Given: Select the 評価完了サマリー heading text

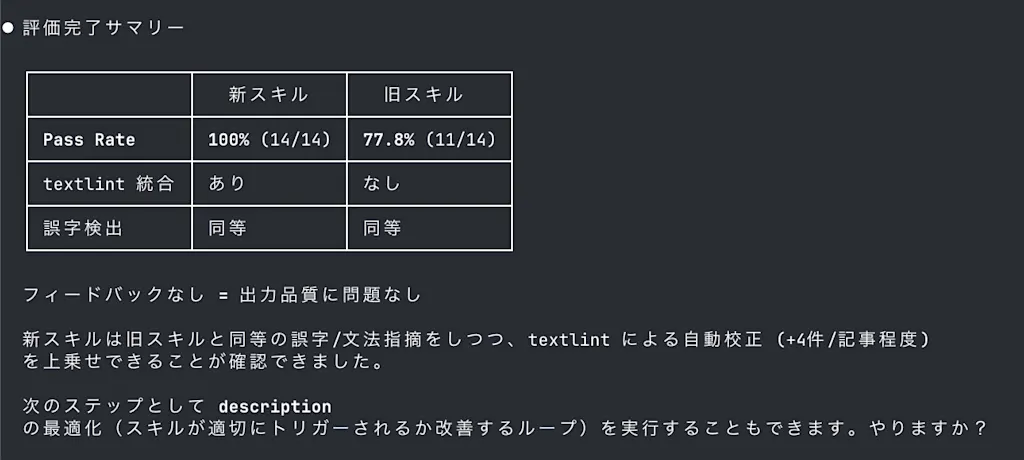Looking at the screenshot, I should point(104,29).
